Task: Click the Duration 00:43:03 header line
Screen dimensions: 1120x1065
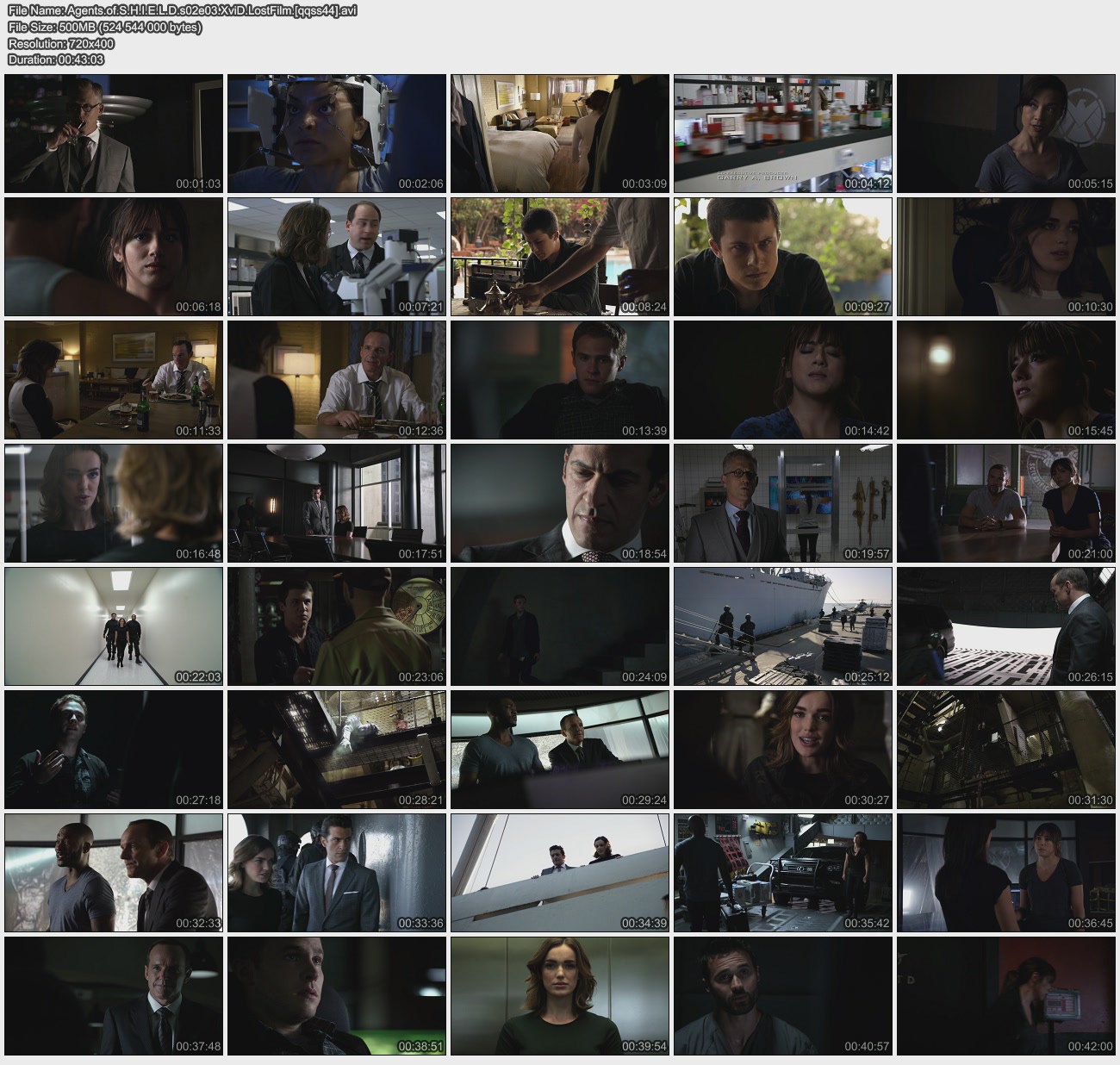Action: [x=56, y=59]
